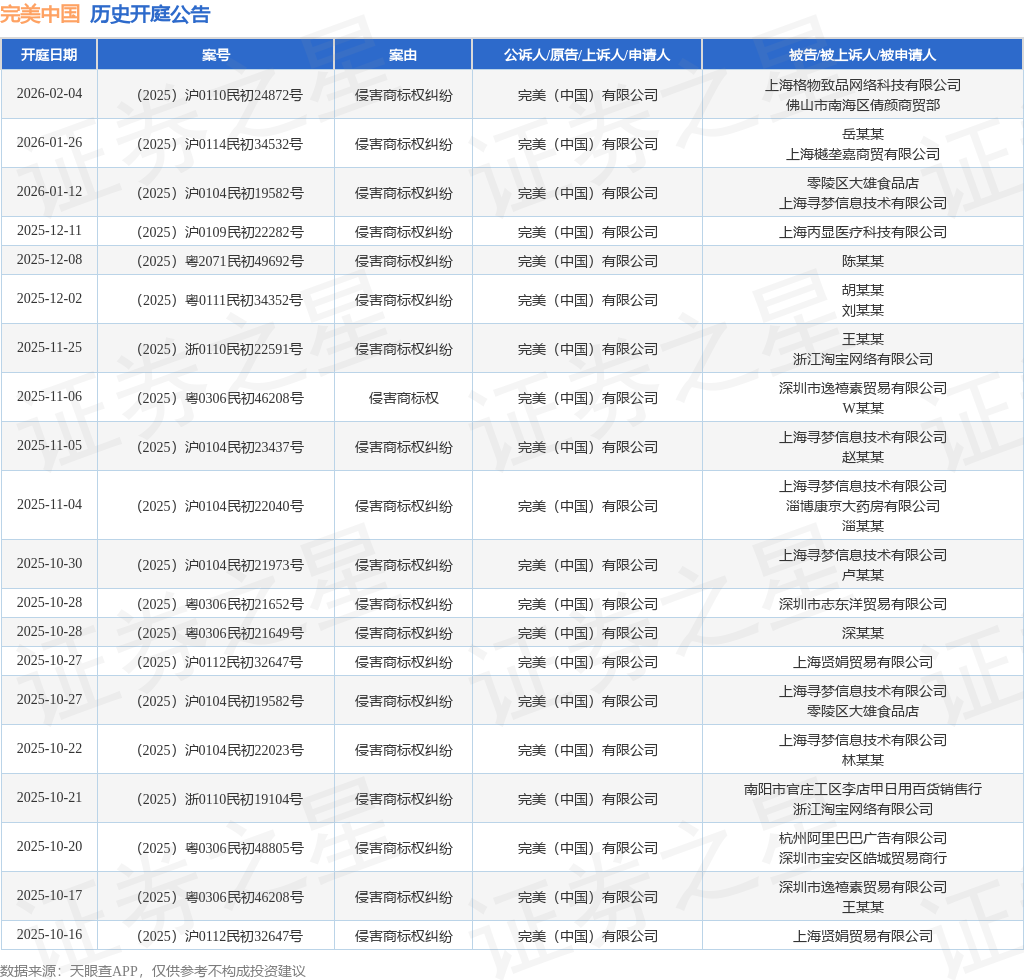1024x980 pixels.
Task: Click defendant '卢某某'
Action: [x=863, y=575]
